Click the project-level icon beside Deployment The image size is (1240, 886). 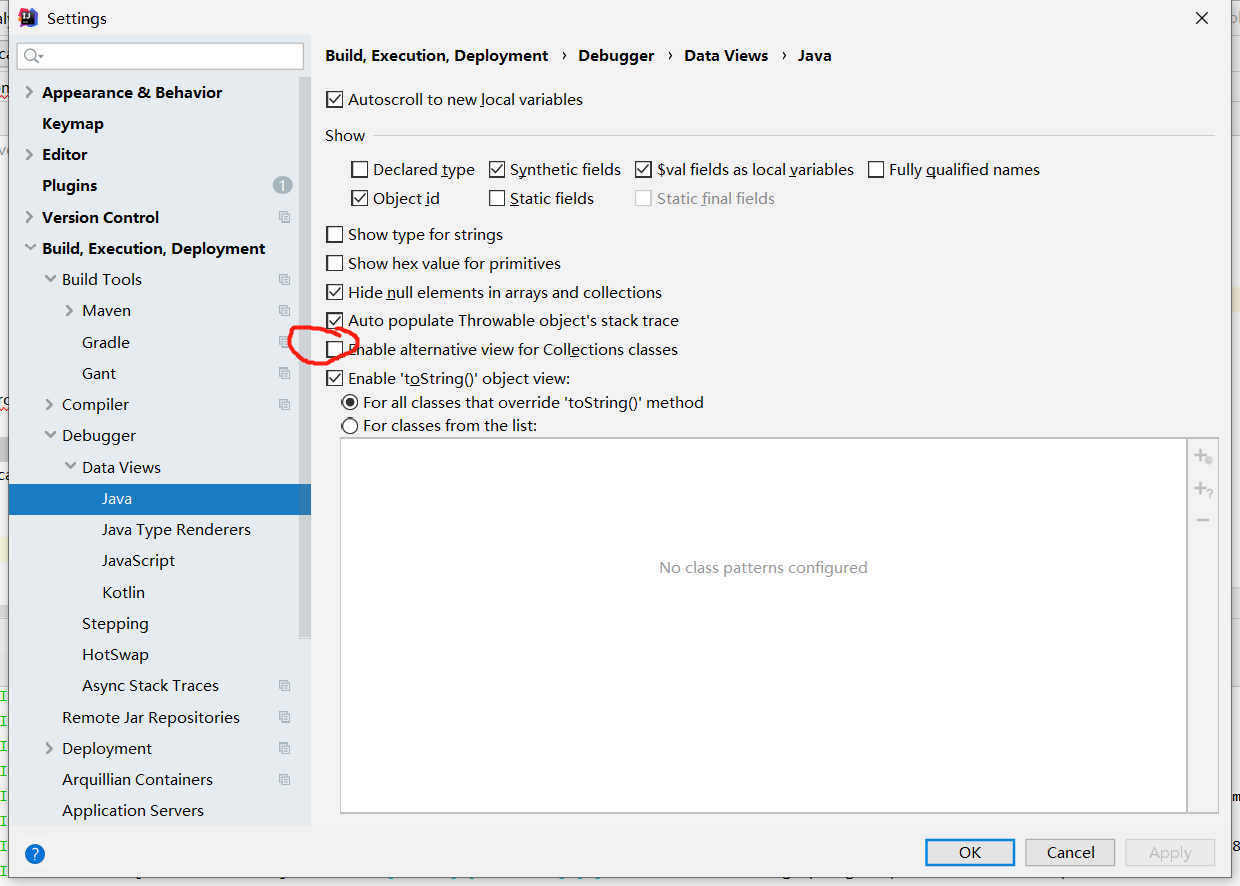point(285,748)
